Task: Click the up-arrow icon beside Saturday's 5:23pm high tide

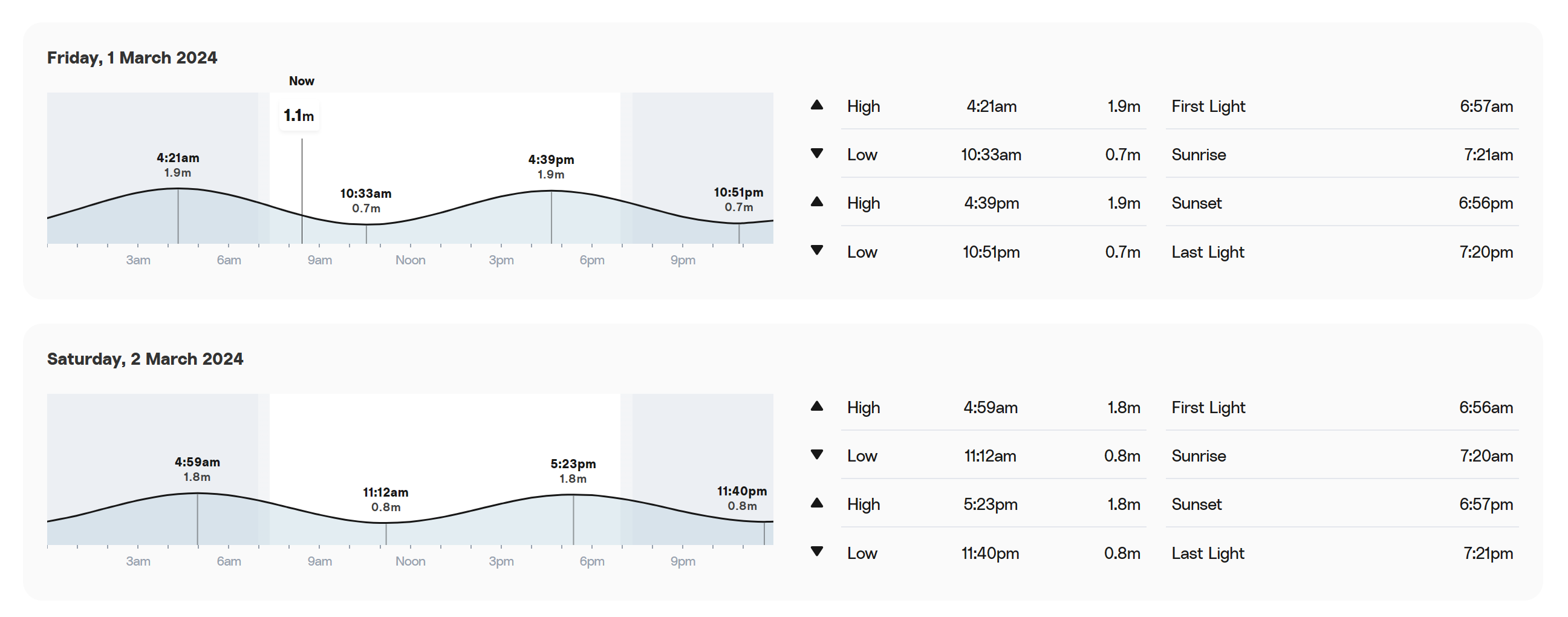Action: 817,503
